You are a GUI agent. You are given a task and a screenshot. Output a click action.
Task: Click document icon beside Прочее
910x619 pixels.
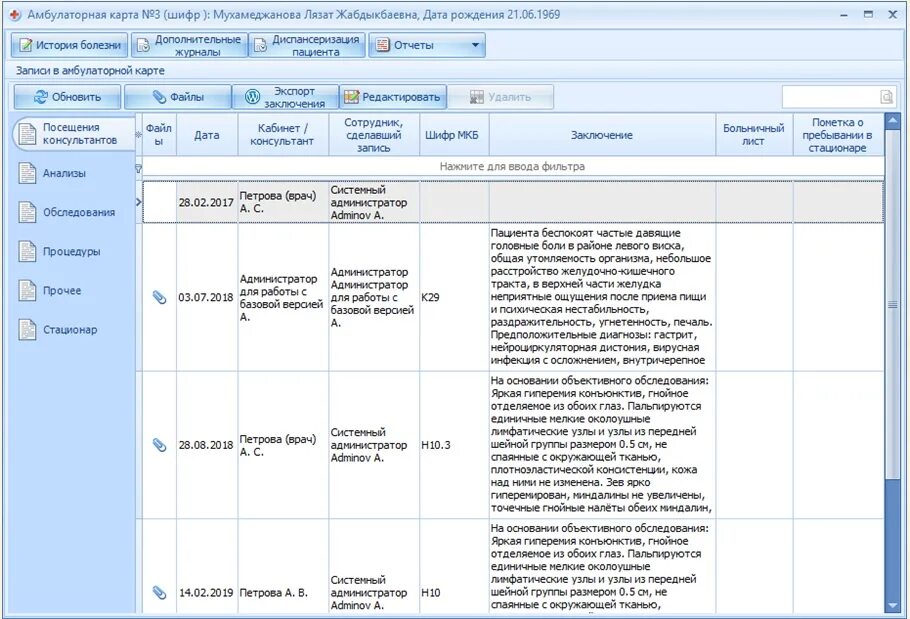pos(27,291)
